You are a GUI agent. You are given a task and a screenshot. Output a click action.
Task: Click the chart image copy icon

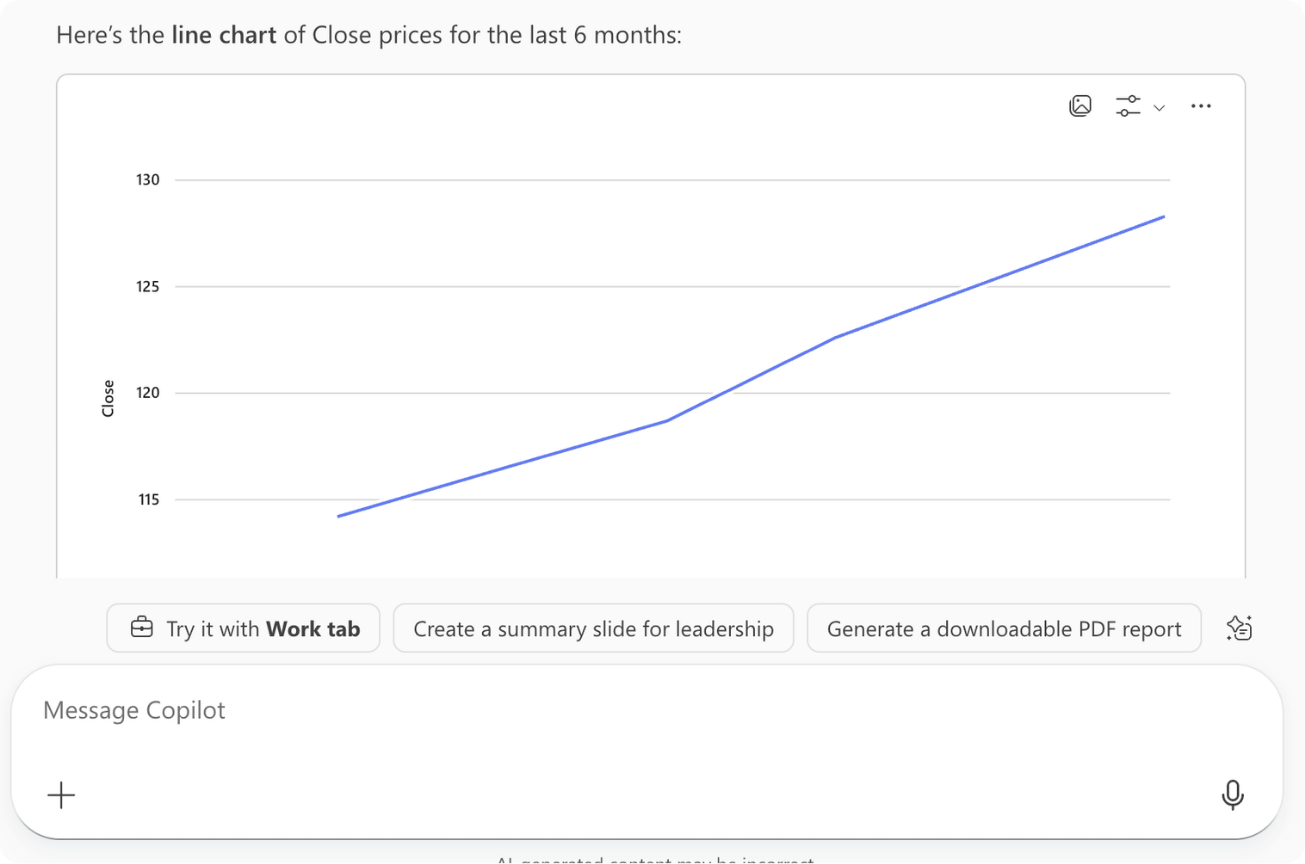coord(1080,106)
